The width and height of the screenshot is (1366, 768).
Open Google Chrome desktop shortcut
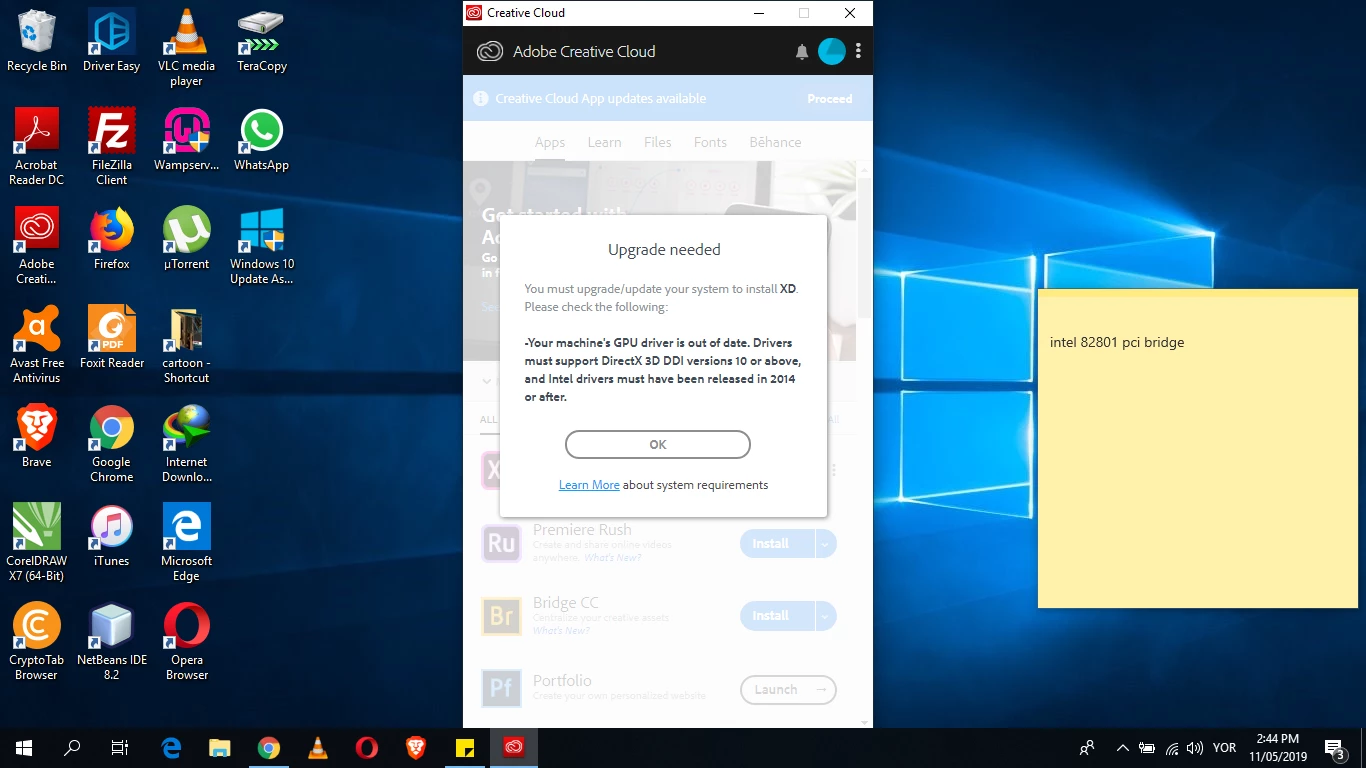click(111, 444)
